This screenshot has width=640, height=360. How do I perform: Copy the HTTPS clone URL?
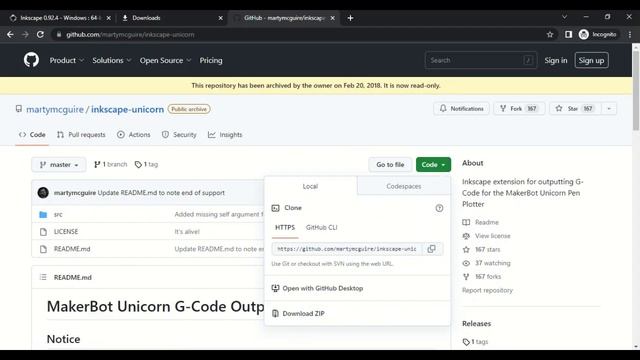431,249
